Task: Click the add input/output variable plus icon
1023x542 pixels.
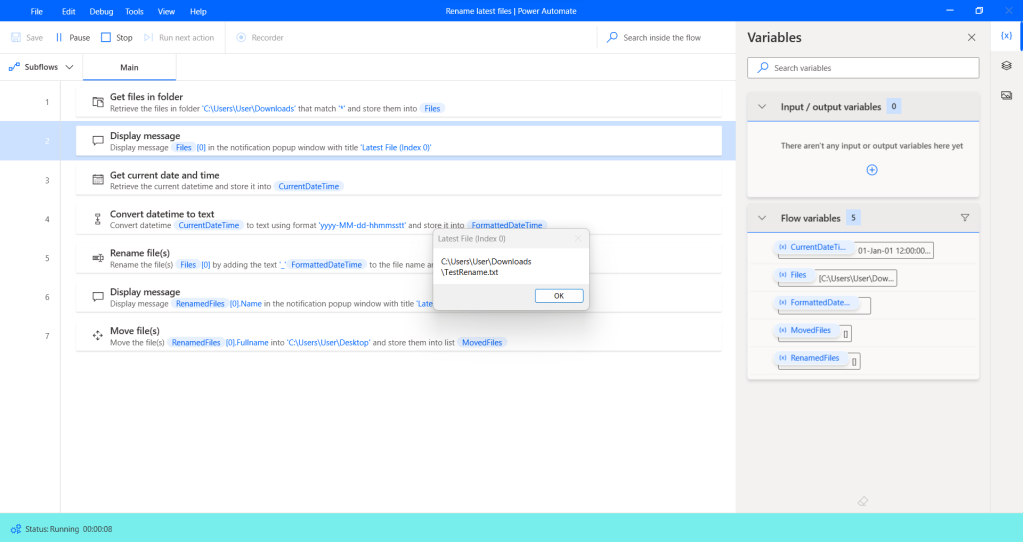Action: 871,170
